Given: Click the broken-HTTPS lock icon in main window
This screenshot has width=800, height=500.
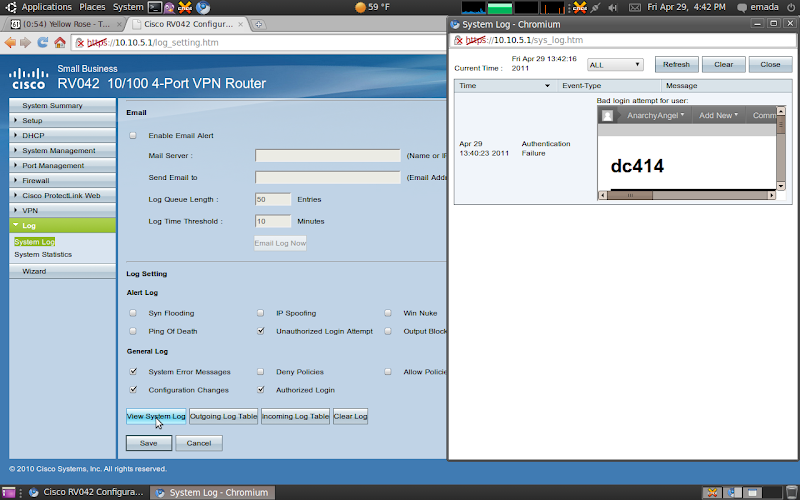Looking at the screenshot, I should click(80, 43).
